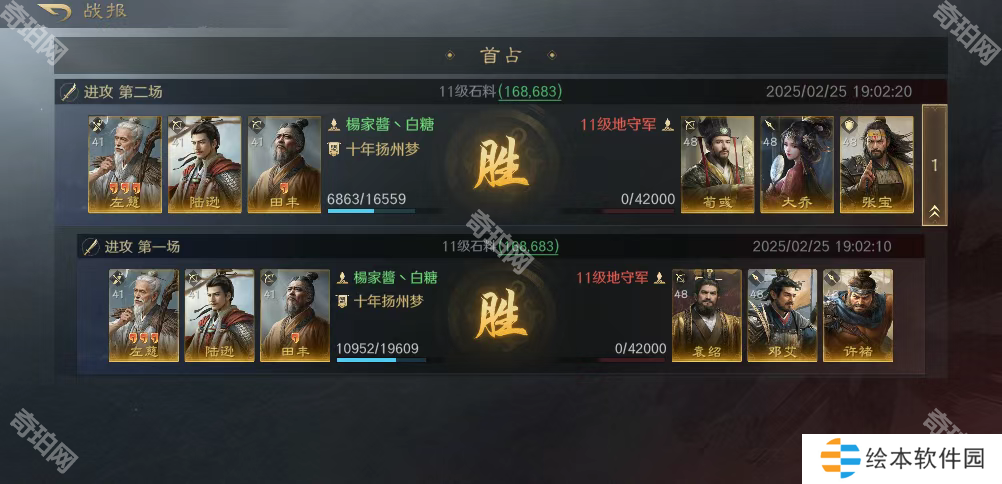This screenshot has width=1002, height=484.
Task: View enemy hero 许褚 card
Action: coord(858,315)
